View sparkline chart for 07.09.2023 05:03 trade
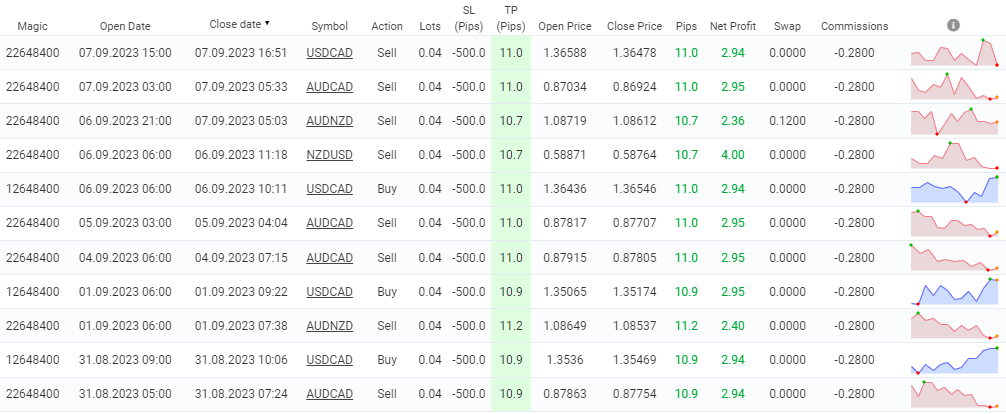The height and width of the screenshot is (414, 1006). 955,121
